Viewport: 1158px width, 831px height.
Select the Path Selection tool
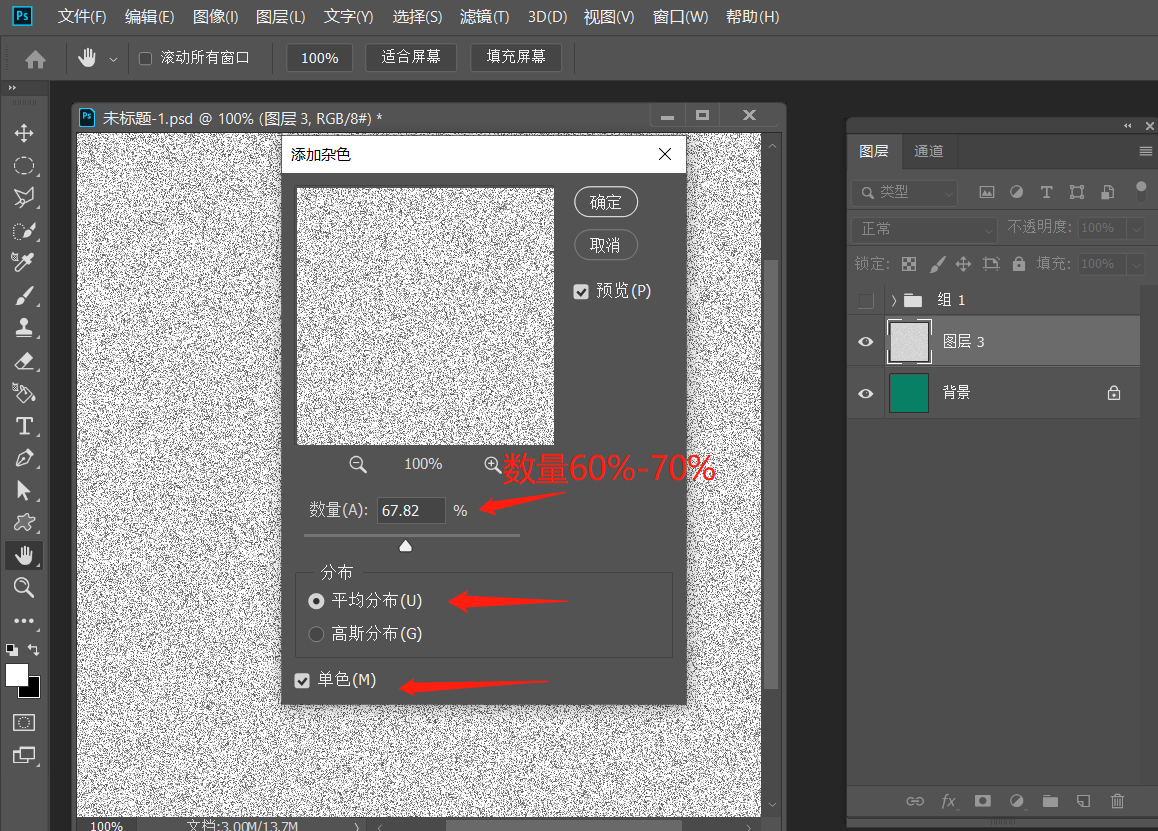click(24, 490)
